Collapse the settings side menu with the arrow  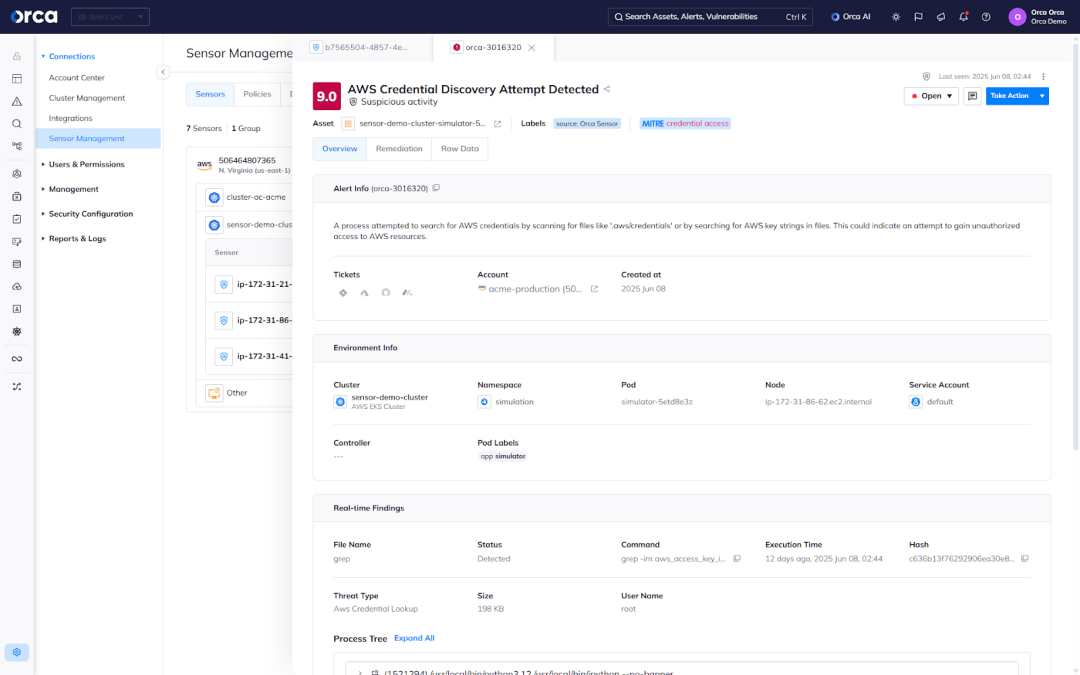point(163,72)
